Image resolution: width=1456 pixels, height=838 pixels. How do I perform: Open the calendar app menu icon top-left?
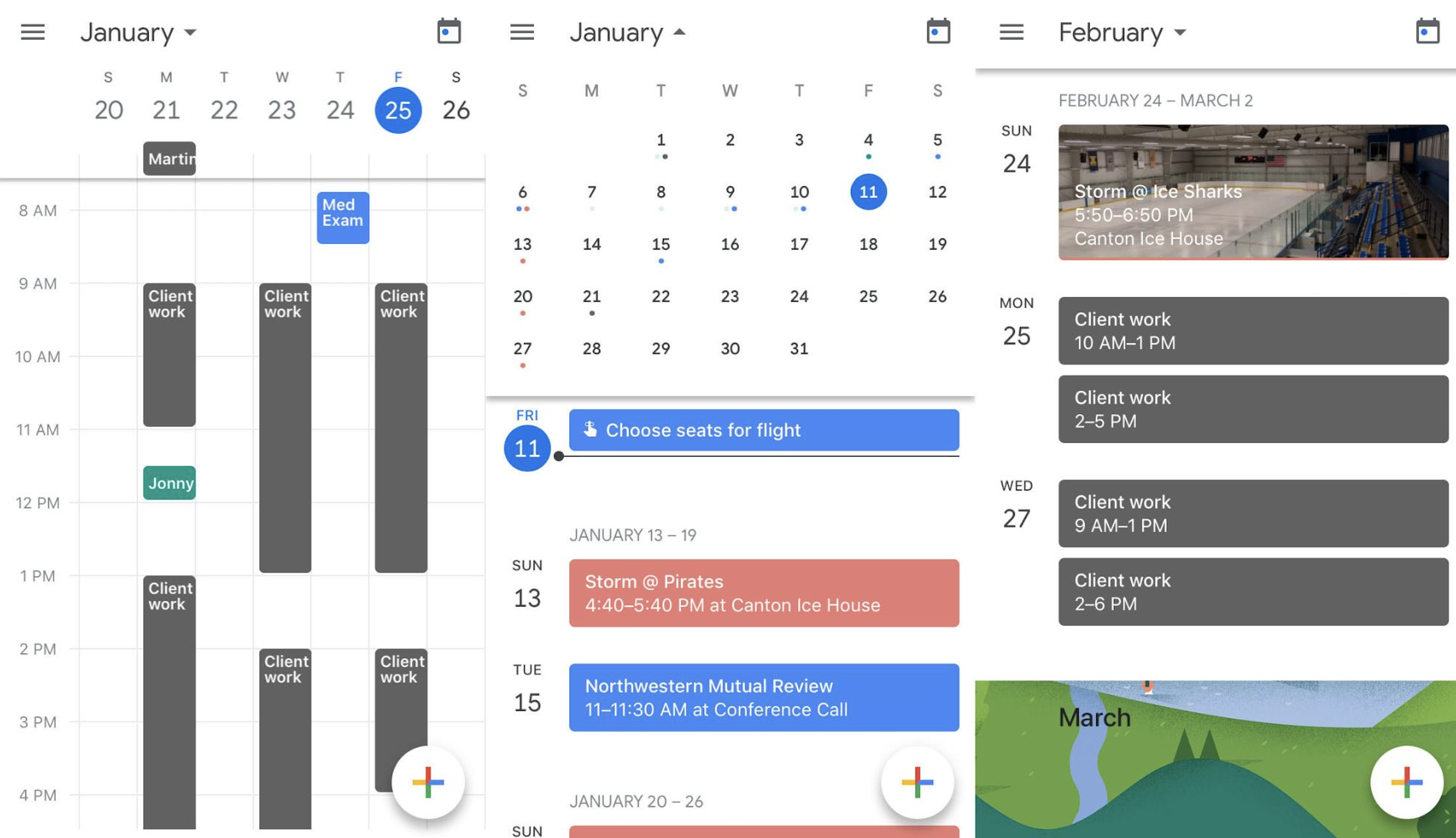tap(33, 31)
